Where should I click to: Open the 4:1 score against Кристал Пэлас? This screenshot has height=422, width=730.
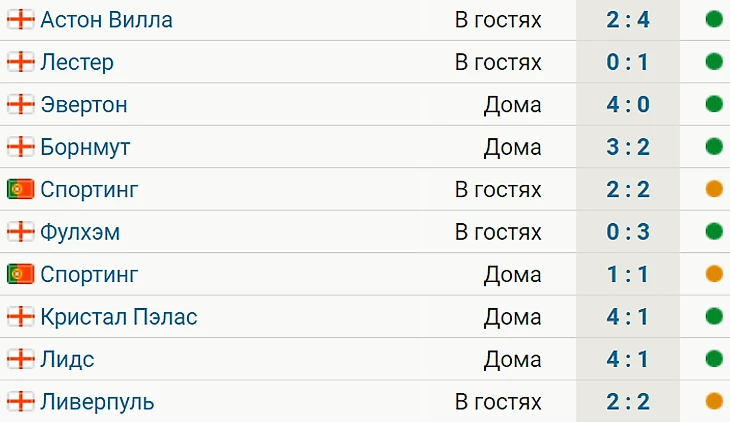[628, 316]
